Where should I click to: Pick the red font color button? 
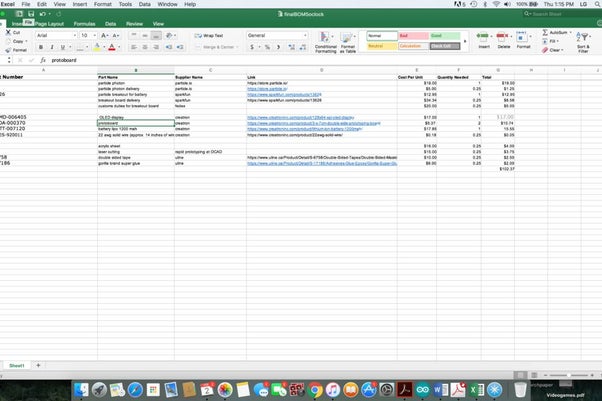(x=112, y=47)
